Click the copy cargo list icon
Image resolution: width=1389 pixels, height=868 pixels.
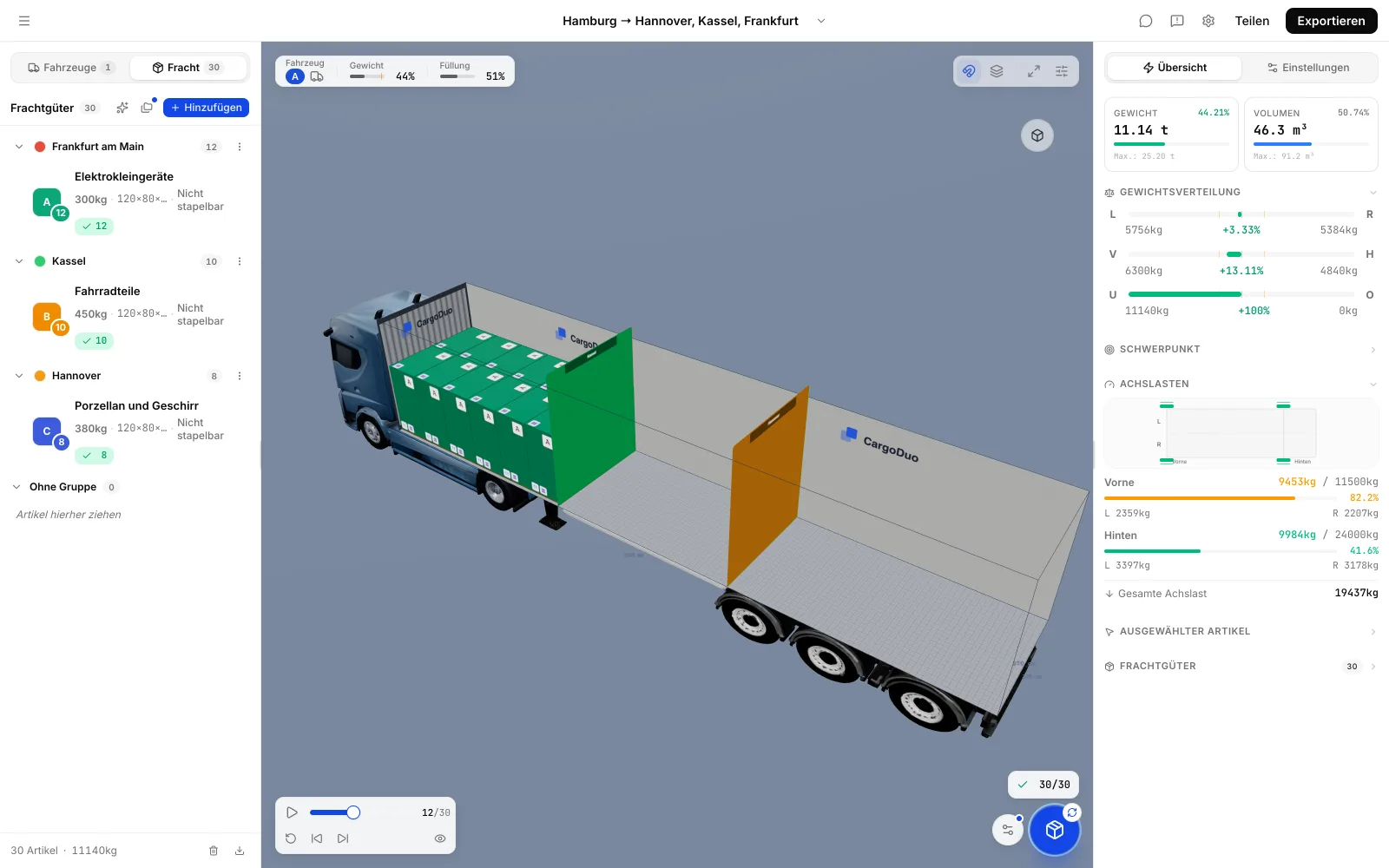pos(147,108)
